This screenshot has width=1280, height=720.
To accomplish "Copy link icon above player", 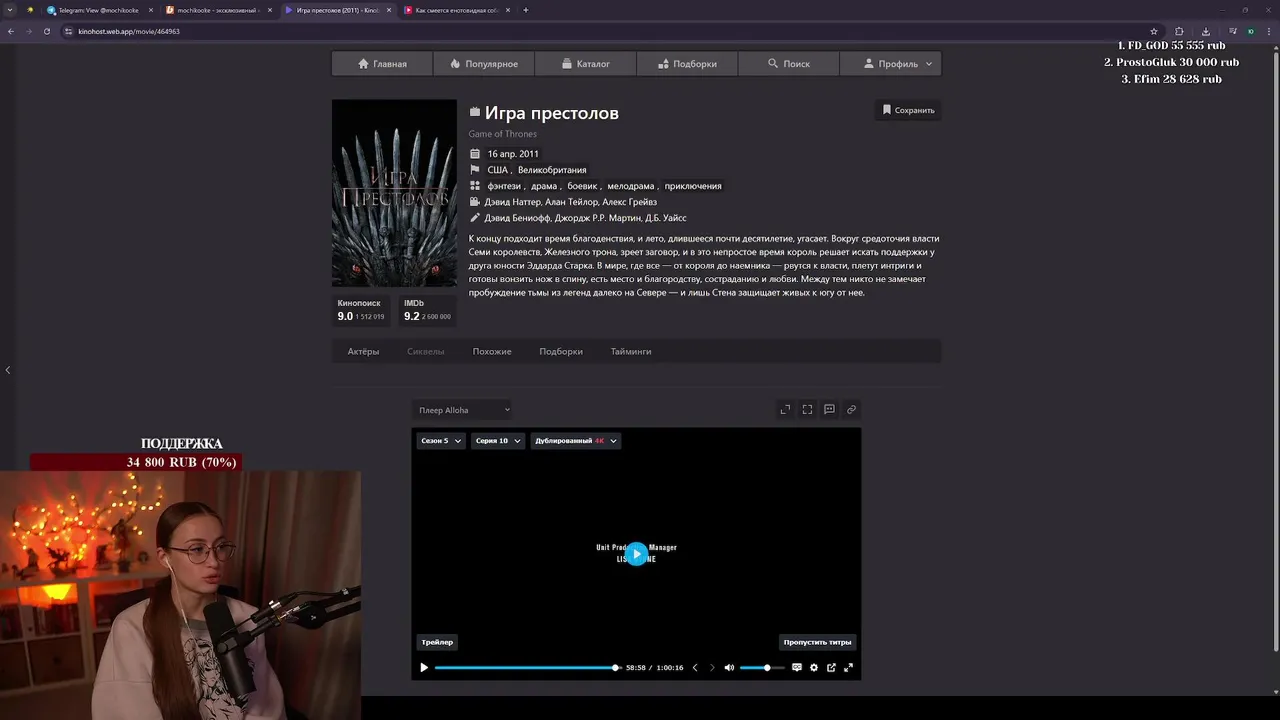I will coord(851,409).
